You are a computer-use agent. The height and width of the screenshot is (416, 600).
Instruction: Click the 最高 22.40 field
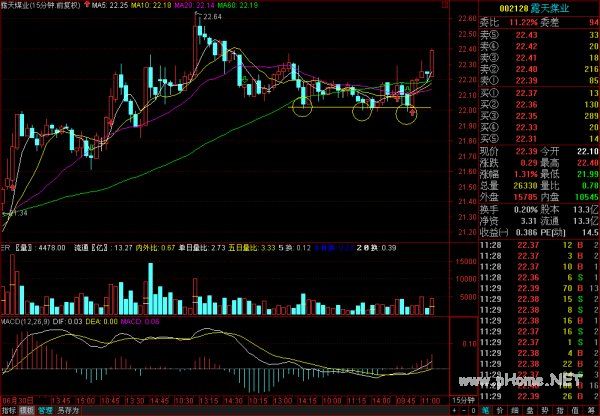570,163
